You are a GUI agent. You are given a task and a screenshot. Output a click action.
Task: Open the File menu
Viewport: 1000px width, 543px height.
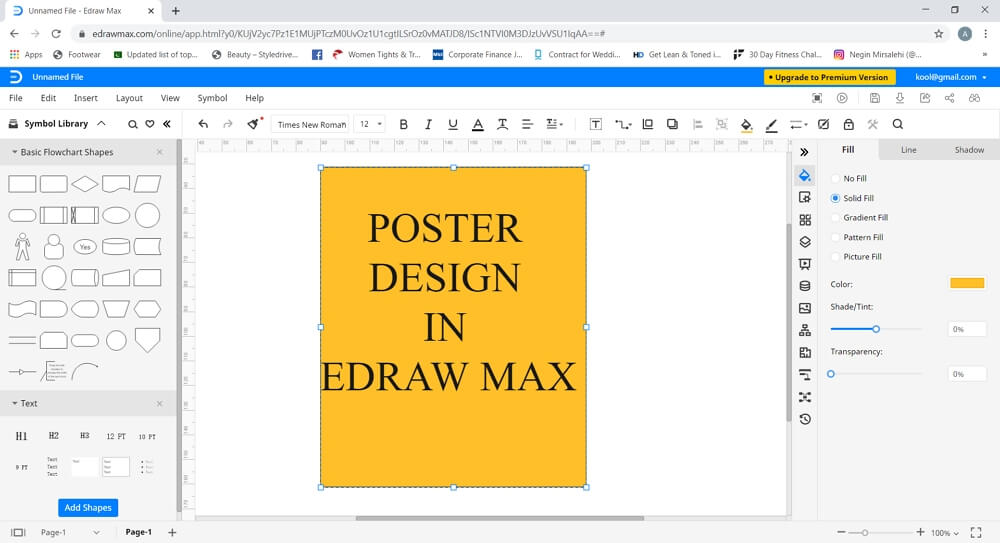click(16, 98)
